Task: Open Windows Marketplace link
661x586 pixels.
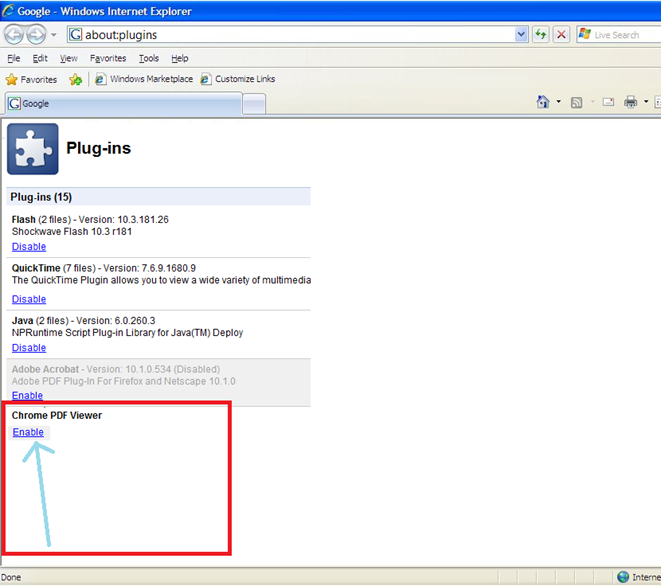Action: (x=144, y=79)
